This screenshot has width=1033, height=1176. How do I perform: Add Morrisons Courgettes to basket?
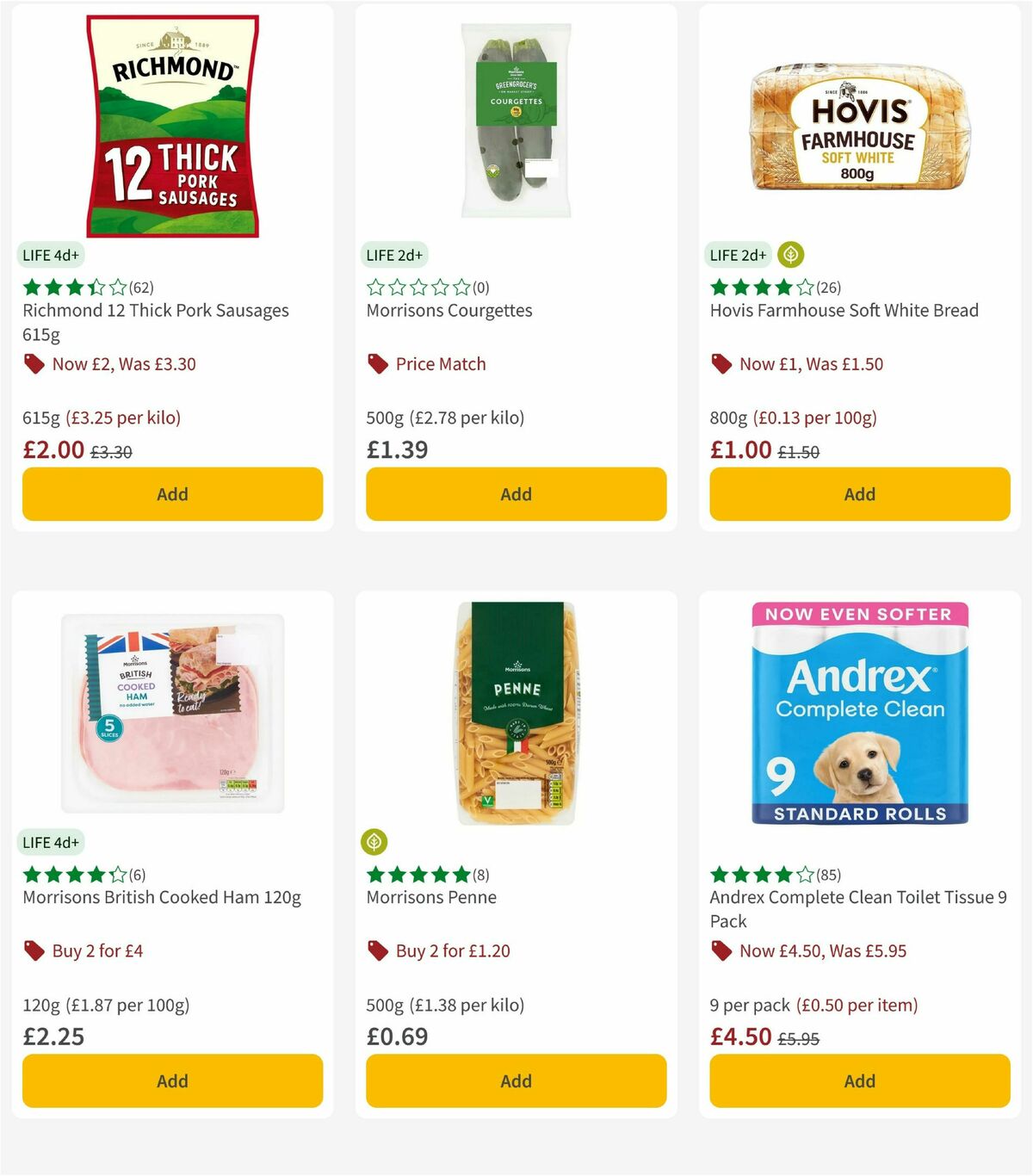click(x=515, y=494)
